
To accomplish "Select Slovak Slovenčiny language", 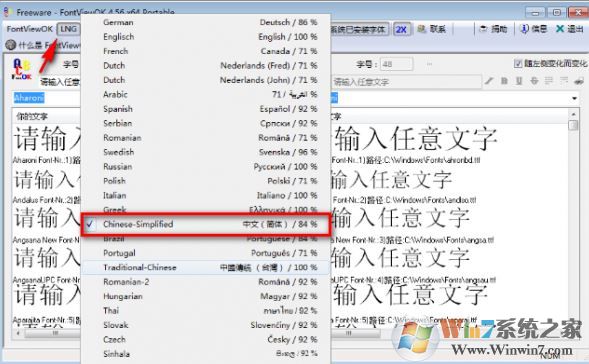I will pos(206,325).
